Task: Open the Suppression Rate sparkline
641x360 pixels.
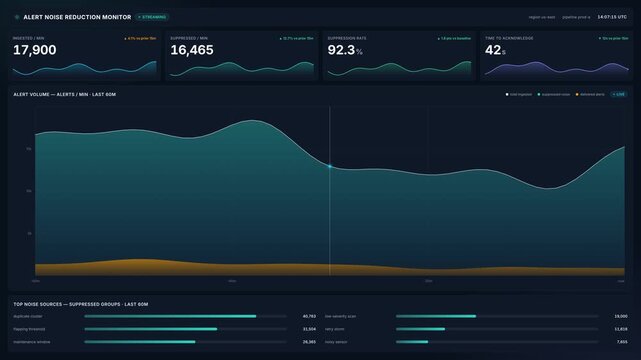Action: point(399,68)
